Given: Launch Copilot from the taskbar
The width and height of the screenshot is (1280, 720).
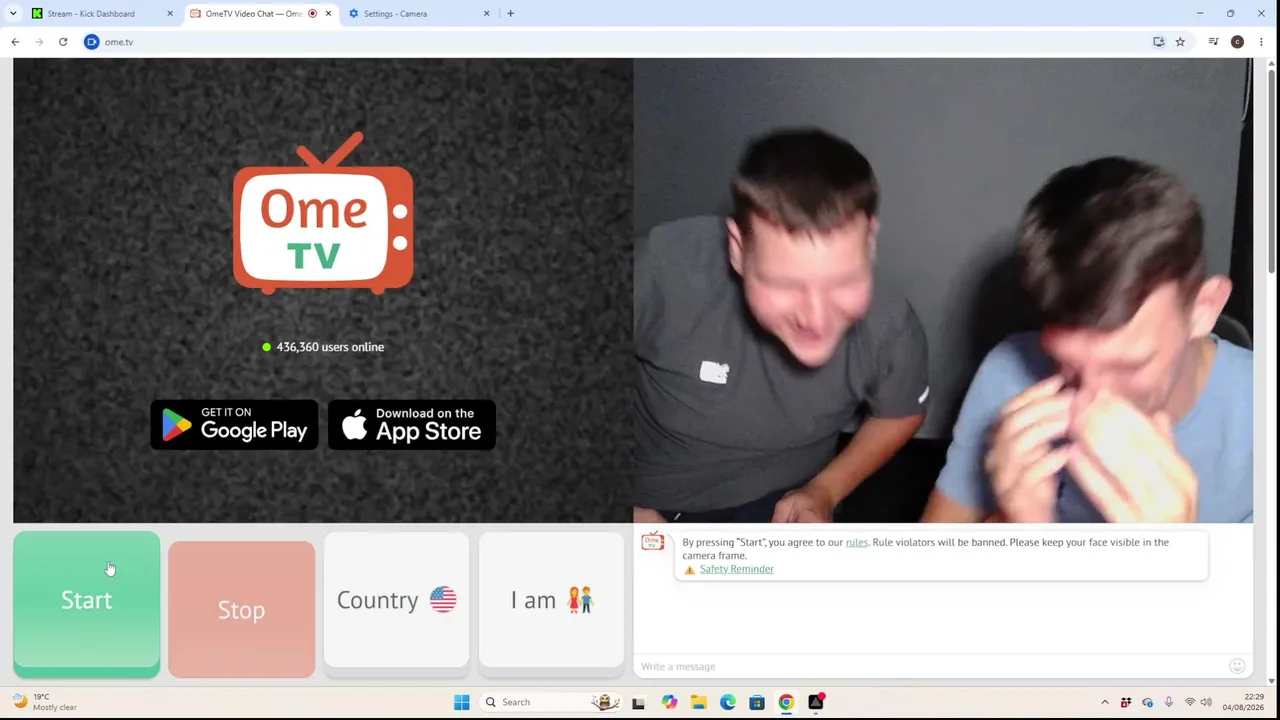Looking at the screenshot, I should [669, 702].
